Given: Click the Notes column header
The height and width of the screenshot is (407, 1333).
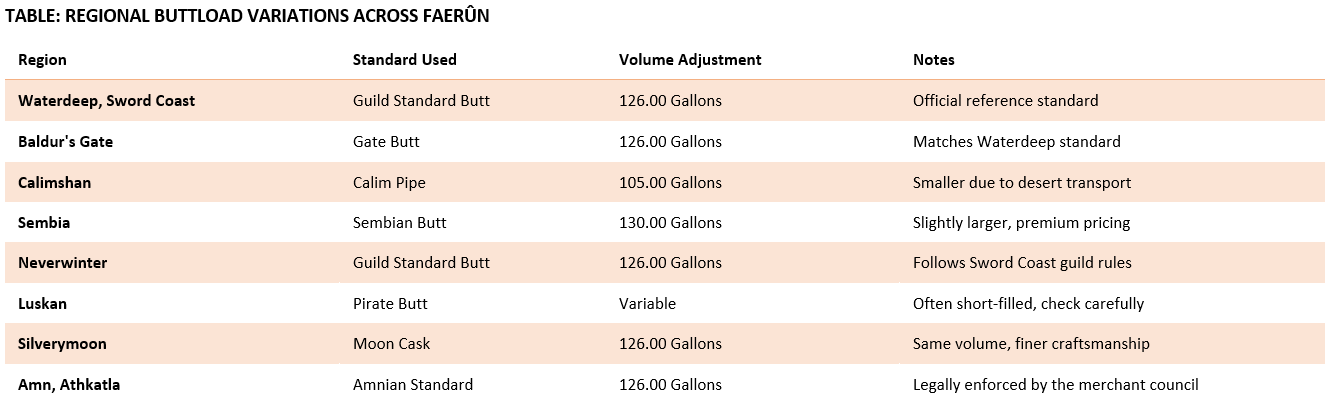Looking at the screenshot, I should [x=933, y=60].
